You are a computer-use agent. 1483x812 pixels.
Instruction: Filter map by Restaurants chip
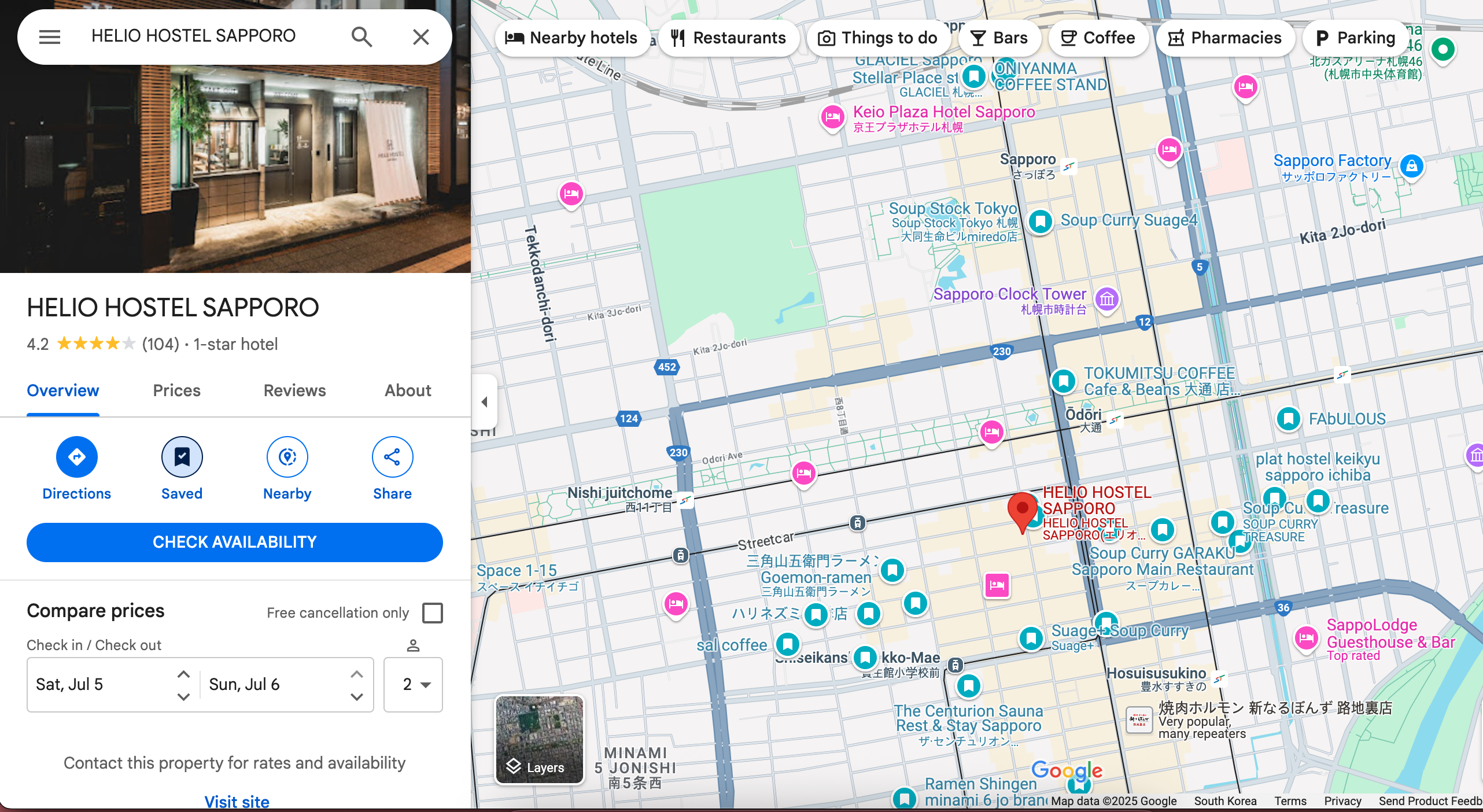tap(728, 38)
